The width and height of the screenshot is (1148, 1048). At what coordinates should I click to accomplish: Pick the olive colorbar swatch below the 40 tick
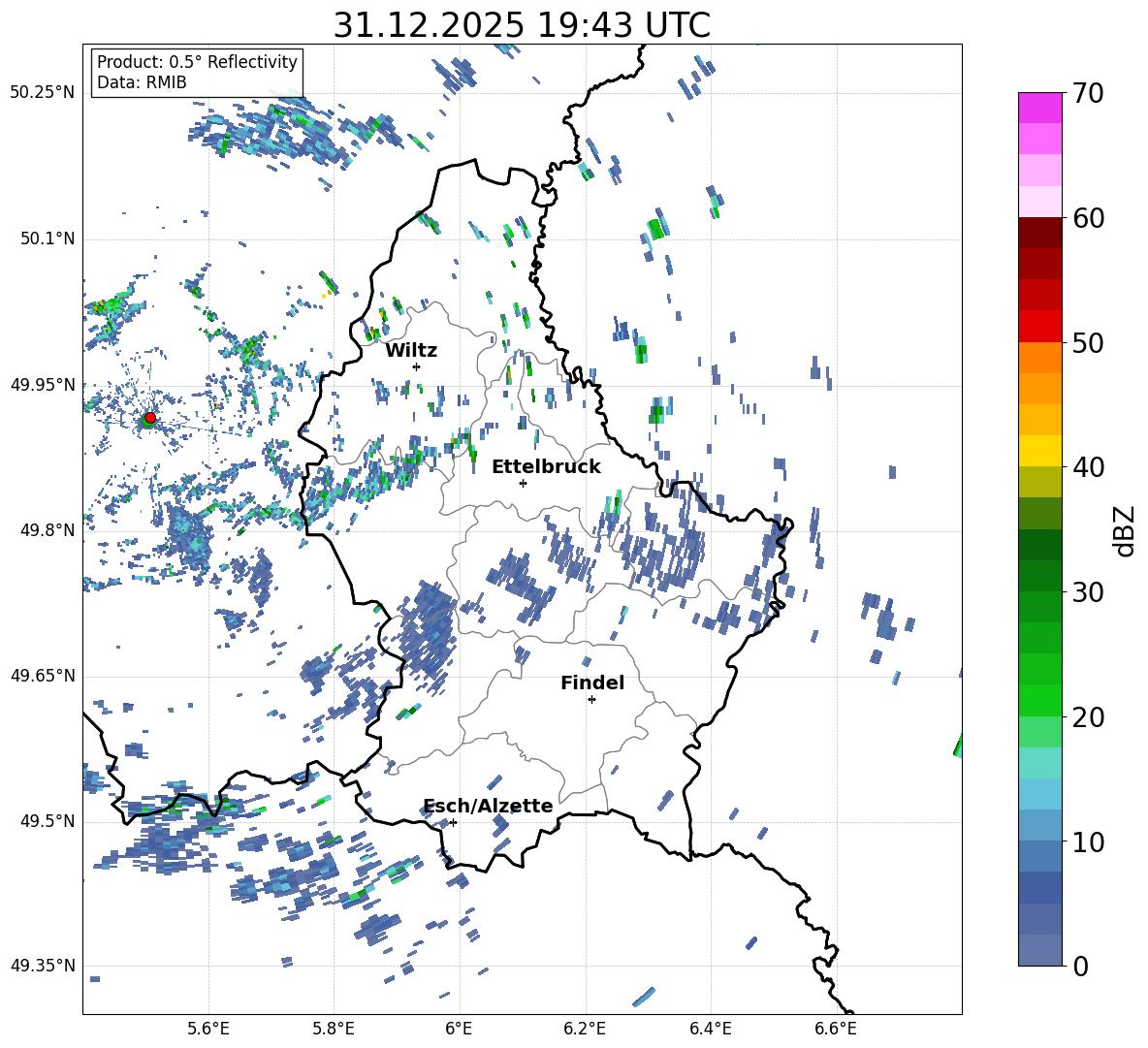coord(1040,482)
